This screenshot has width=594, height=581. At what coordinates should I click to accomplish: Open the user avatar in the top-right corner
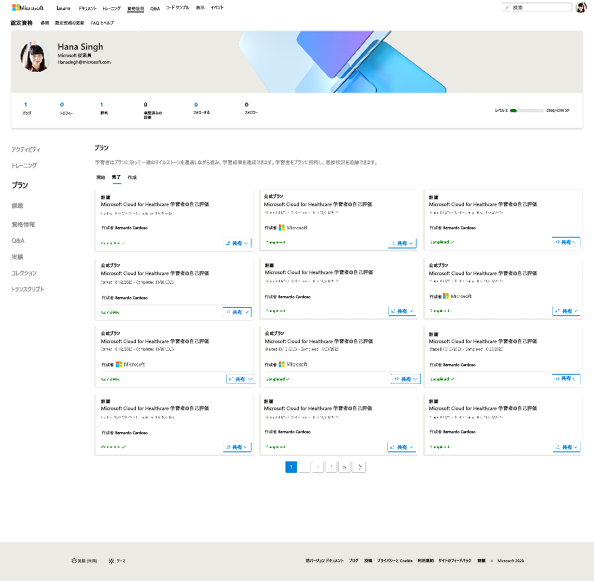pos(581,7)
